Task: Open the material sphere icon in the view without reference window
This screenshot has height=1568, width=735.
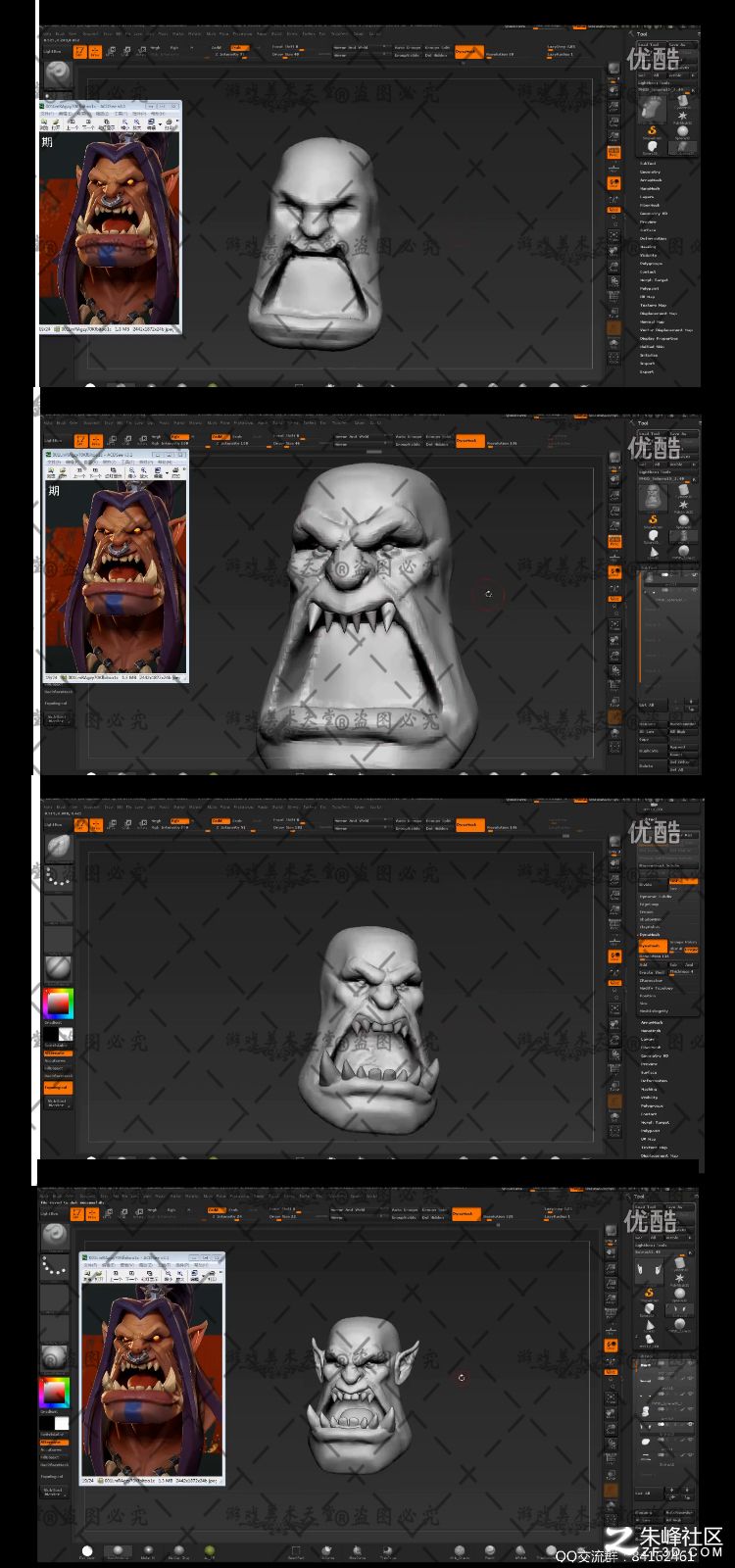Action: tap(58, 970)
